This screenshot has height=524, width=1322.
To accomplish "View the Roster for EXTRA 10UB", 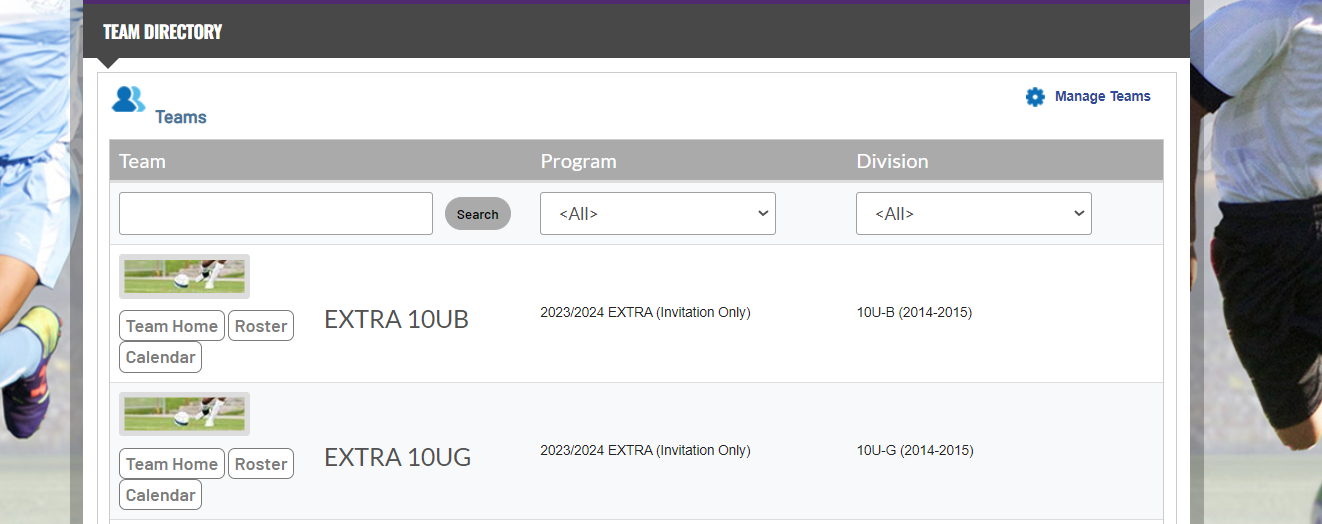I will click(x=261, y=326).
